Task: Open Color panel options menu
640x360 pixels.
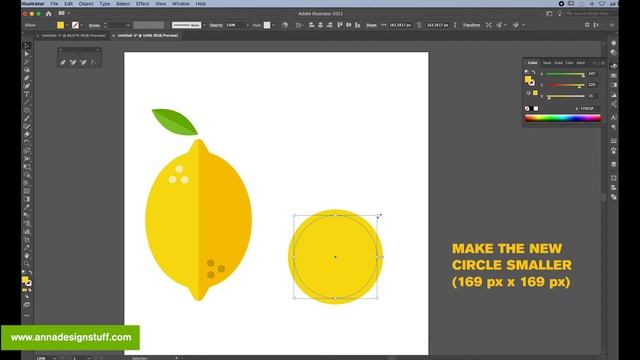Action: point(602,63)
